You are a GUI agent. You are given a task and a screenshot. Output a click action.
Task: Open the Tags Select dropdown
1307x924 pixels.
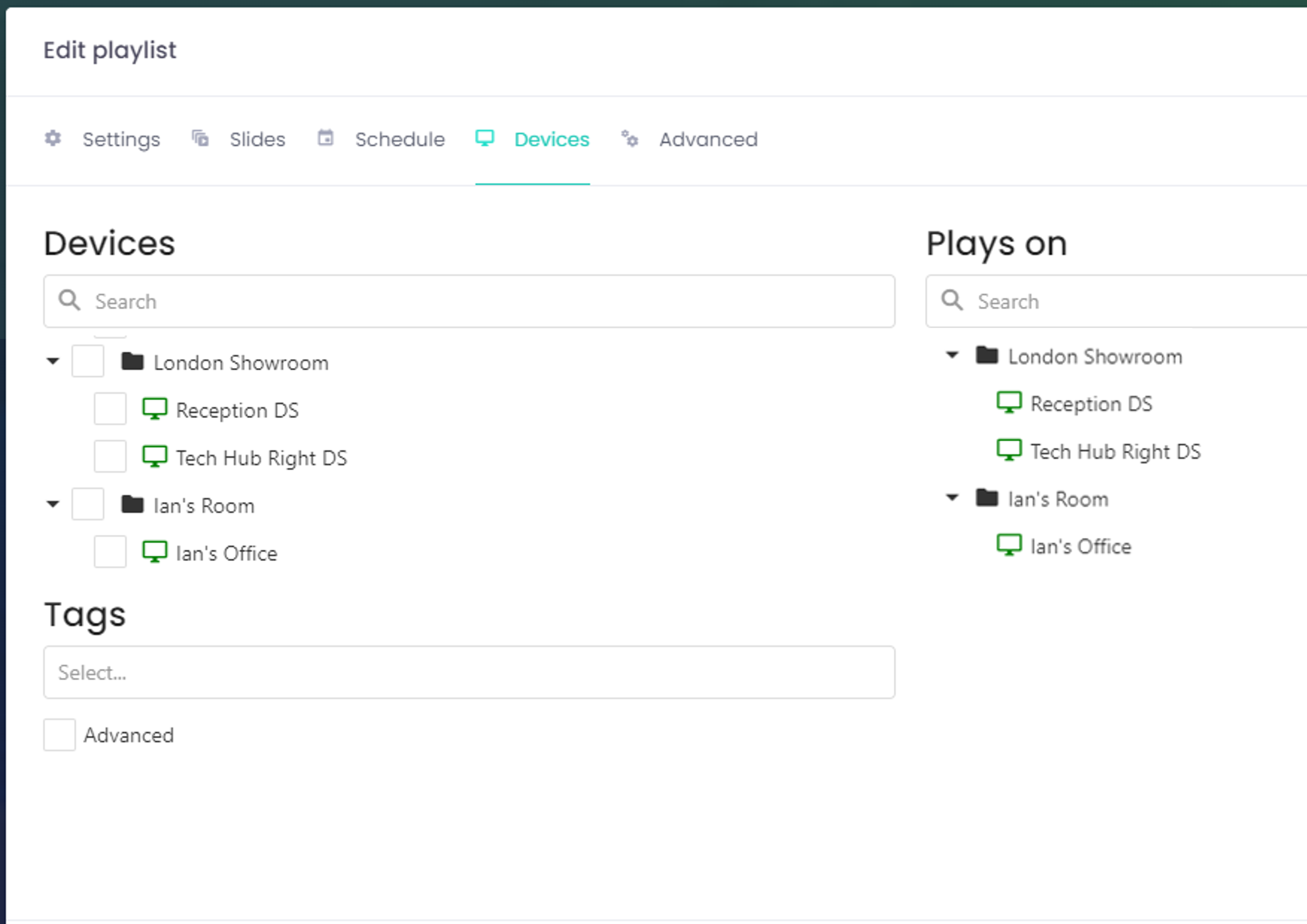tap(469, 672)
